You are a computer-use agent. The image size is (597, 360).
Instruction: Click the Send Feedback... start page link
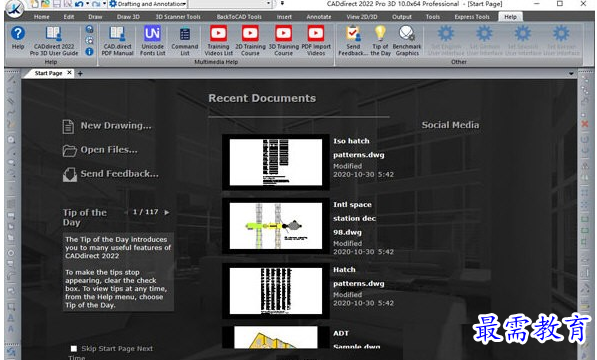click(x=120, y=174)
